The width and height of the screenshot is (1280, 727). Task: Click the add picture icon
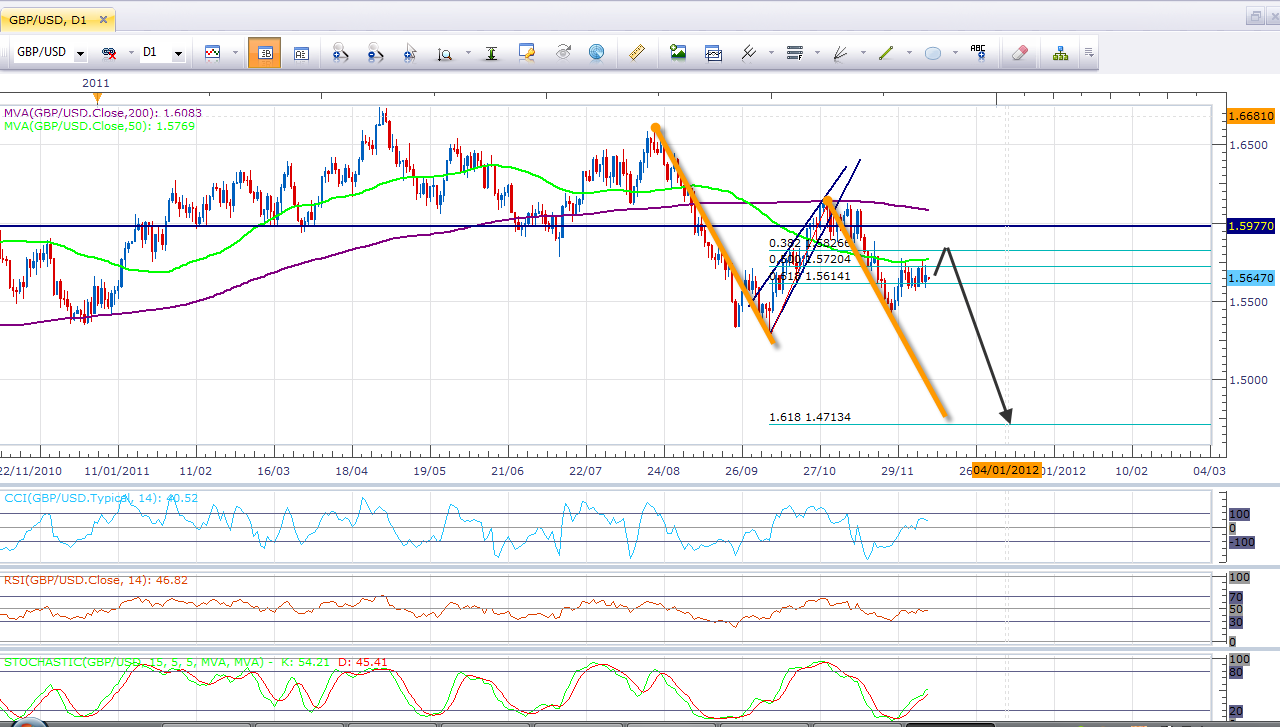pyautogui.click(x=678, y=53)
